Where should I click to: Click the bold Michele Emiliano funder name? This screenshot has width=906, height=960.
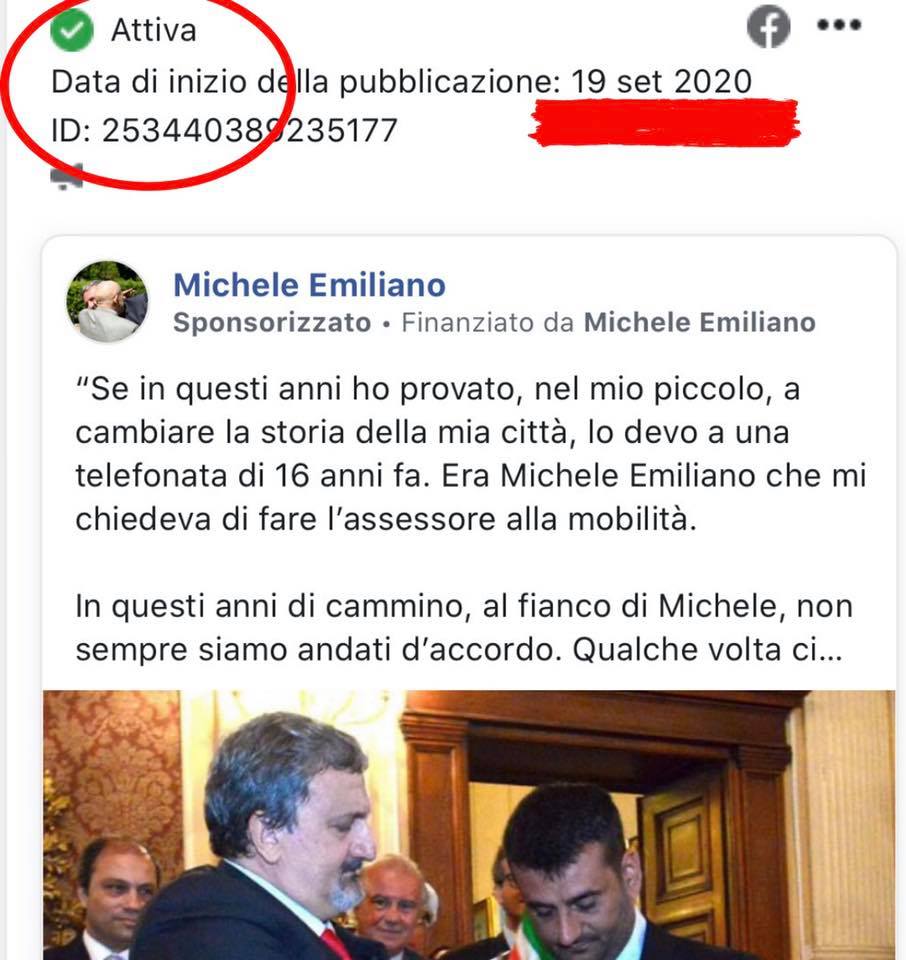pos(700,322)
